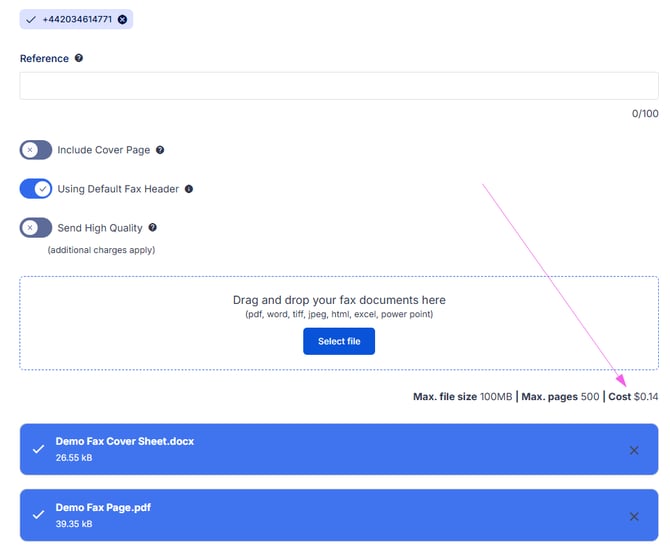
Task: Click checkmark icon on Demo Fax Page.pdf
Action: 38,516
